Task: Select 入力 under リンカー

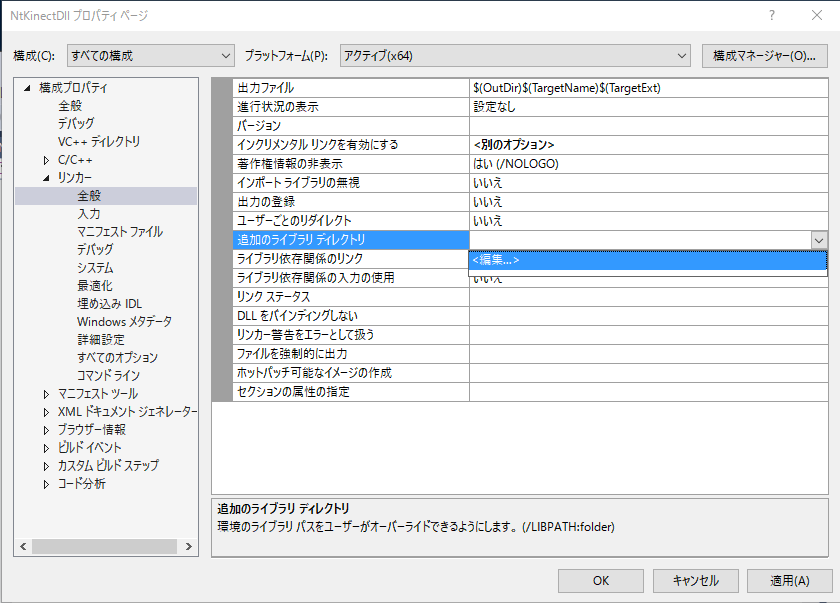Action: tap(89, 214)
